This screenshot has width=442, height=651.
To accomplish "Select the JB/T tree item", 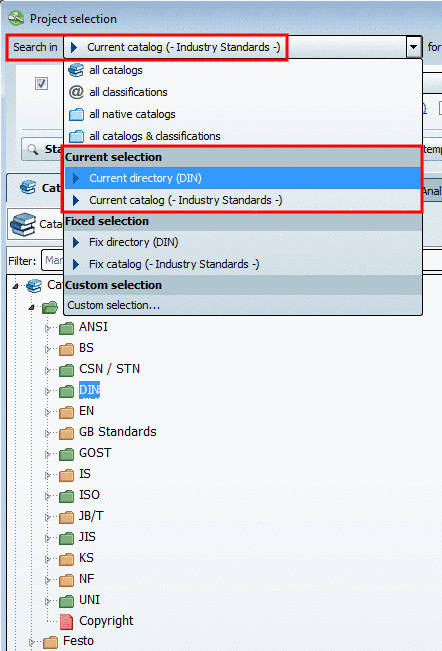I will click(x=91, y=516).
